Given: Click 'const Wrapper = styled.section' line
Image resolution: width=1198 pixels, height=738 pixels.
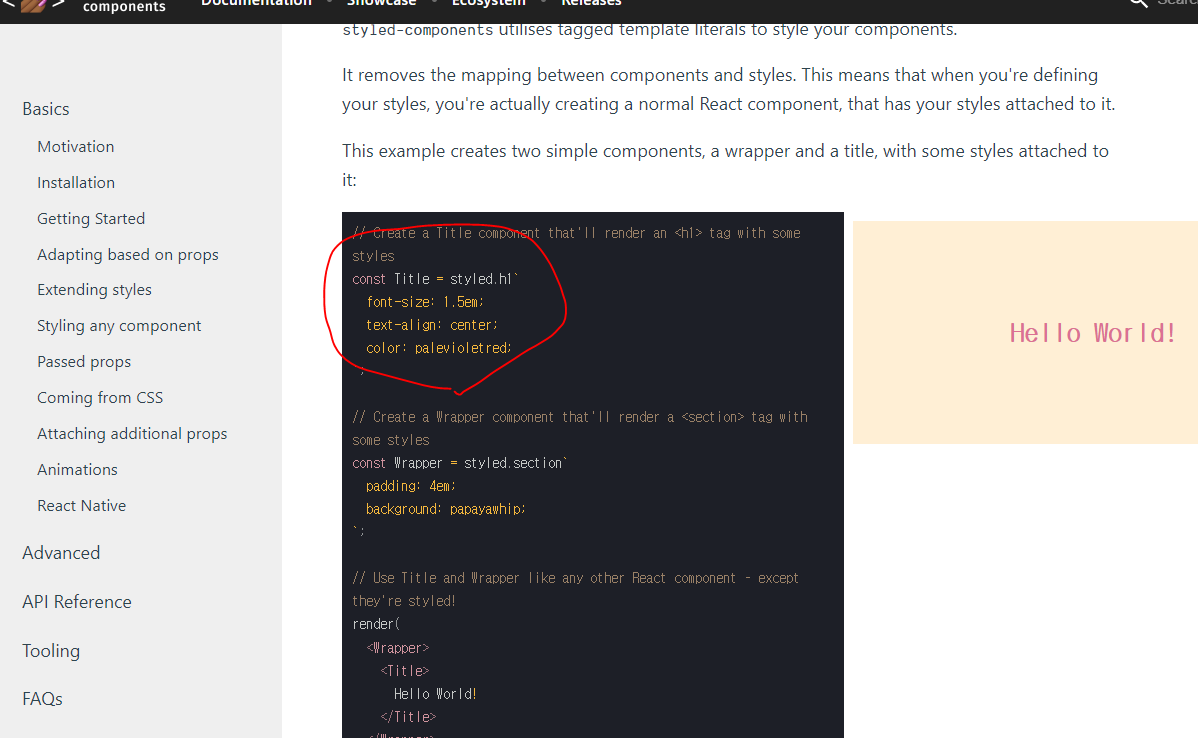Looking at the screenshot, I should 459,463.
